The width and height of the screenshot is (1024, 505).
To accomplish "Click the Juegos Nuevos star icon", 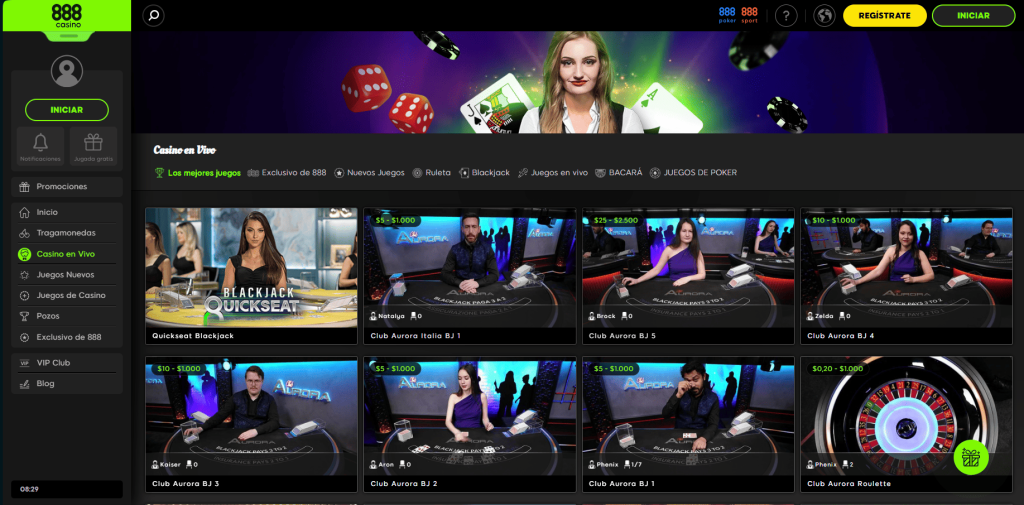I will click(25, 275).
